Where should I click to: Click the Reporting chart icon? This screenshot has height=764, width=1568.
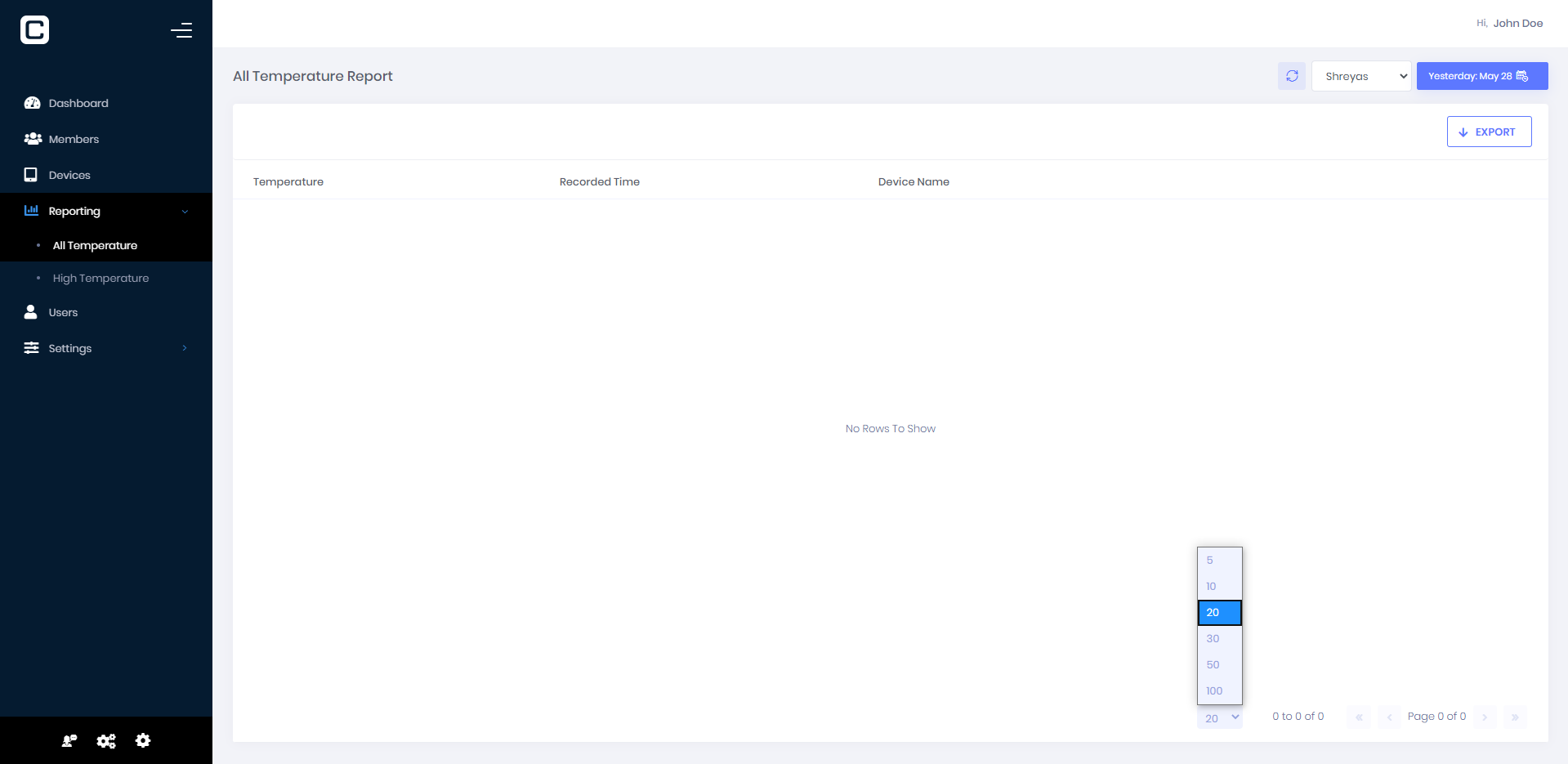(x=31, y=211)
